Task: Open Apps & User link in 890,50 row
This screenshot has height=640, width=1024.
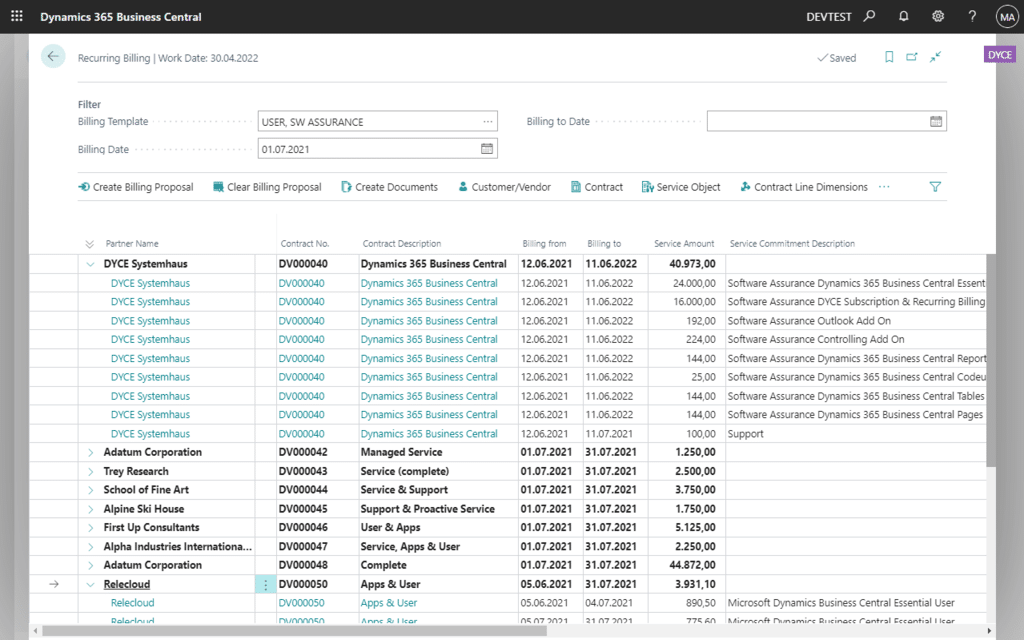Action: point(389,603)
